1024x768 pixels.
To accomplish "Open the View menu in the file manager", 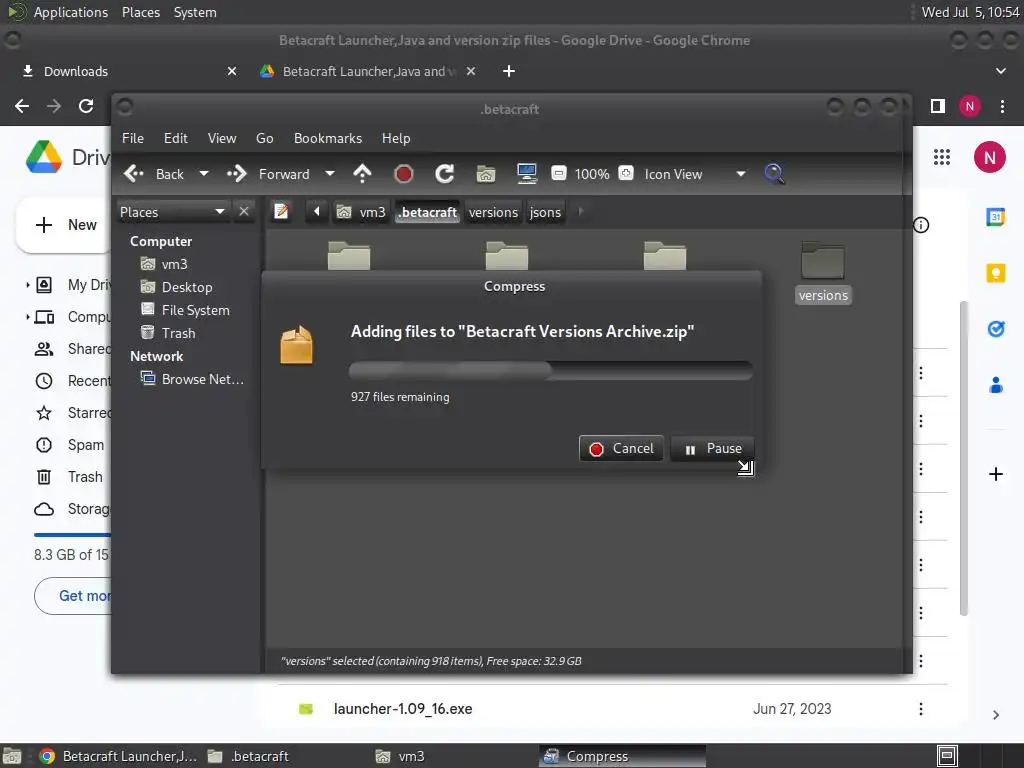I will [222, 138].
